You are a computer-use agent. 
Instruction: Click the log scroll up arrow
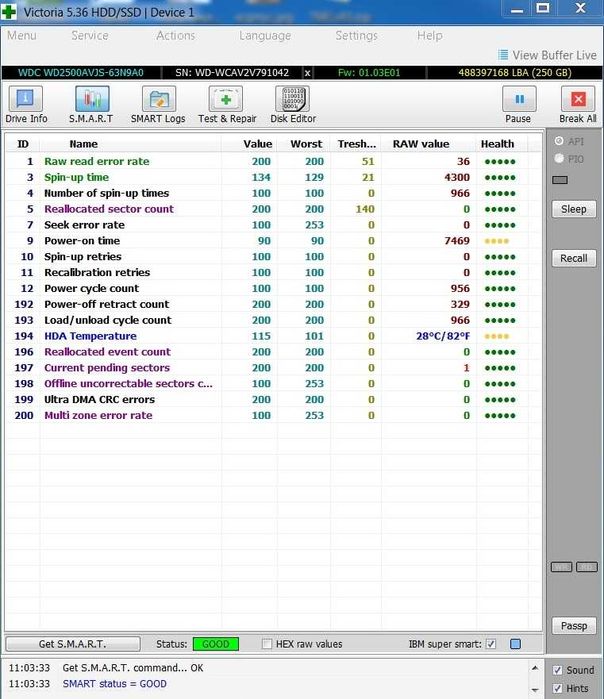535,668
